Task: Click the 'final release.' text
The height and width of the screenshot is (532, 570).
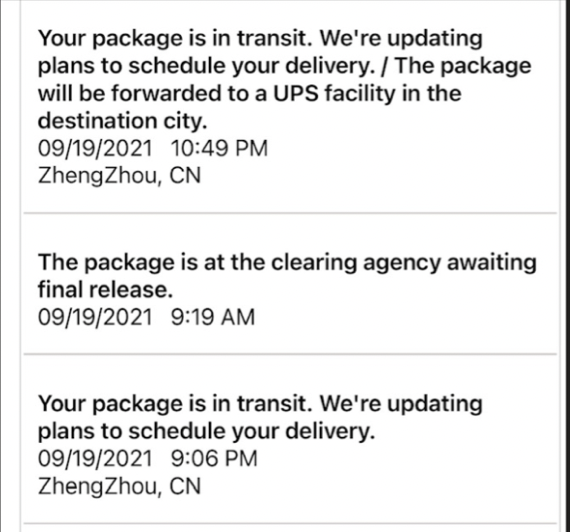Action: [105, 290]
